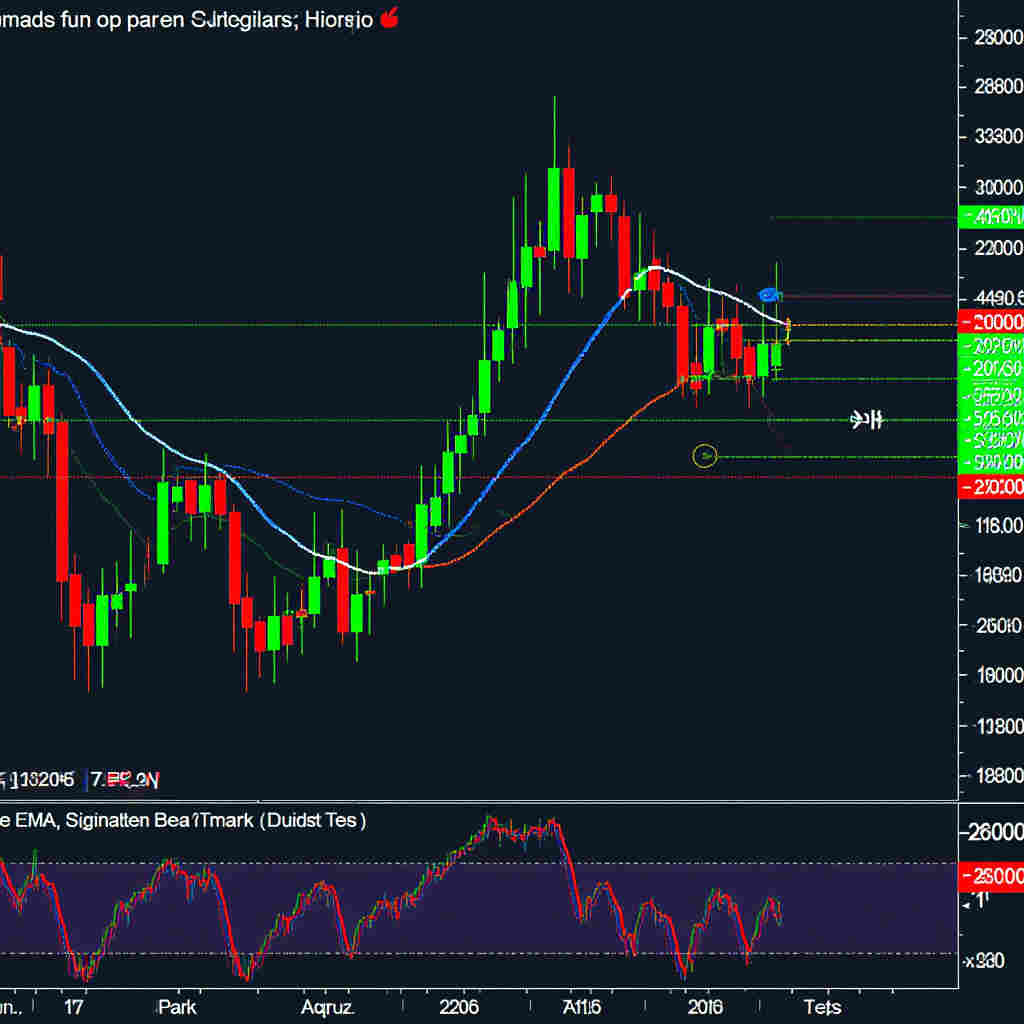This screenshot has width=1024, height=1024.
Task: Open the price readout at chart bottom-left
Action: click(x=80, y=779)
